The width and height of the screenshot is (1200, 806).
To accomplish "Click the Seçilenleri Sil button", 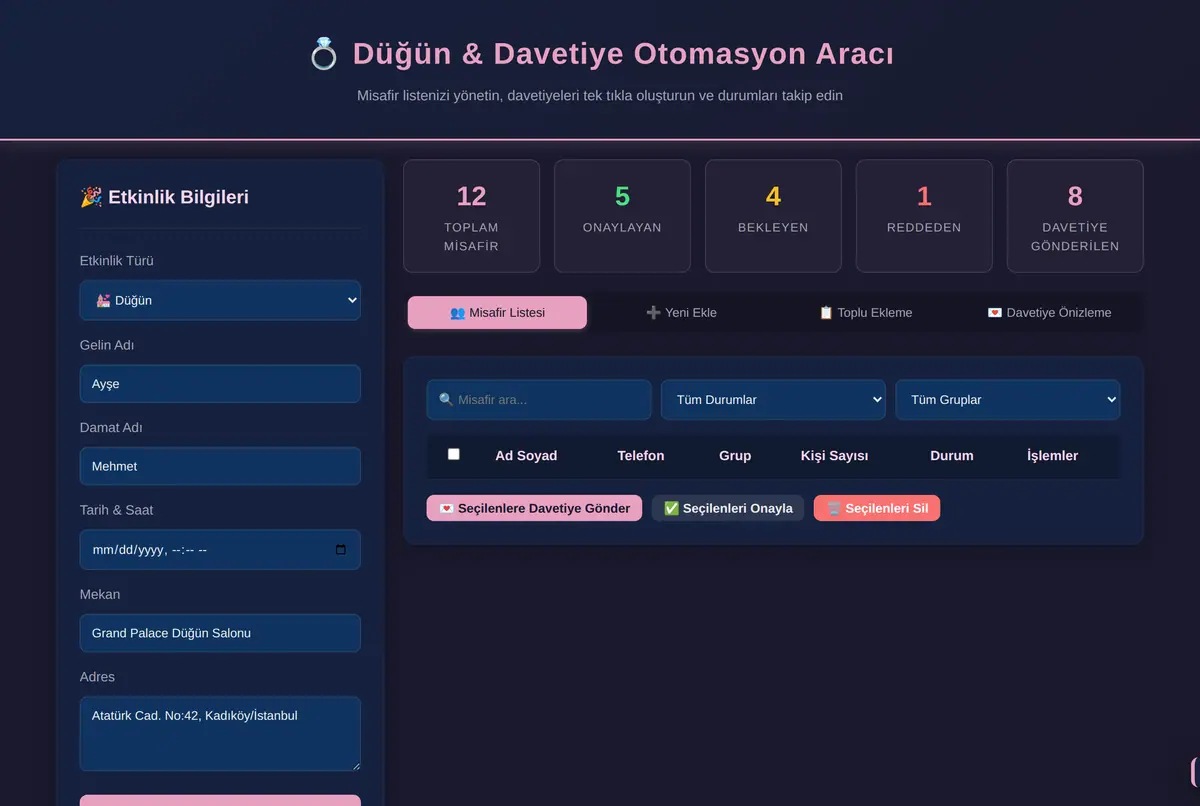I will [877, 508].
